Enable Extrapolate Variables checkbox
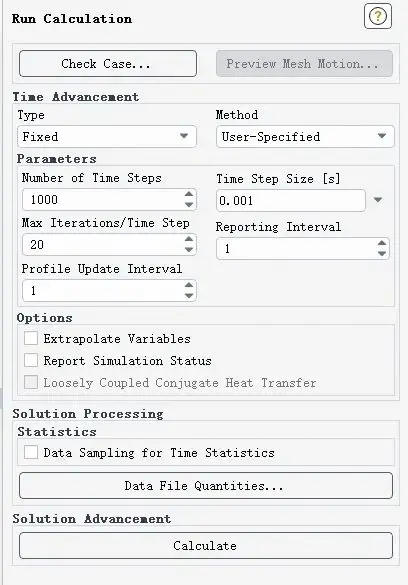408x585 pixels. pyautogui.click(x=31, y=338)
